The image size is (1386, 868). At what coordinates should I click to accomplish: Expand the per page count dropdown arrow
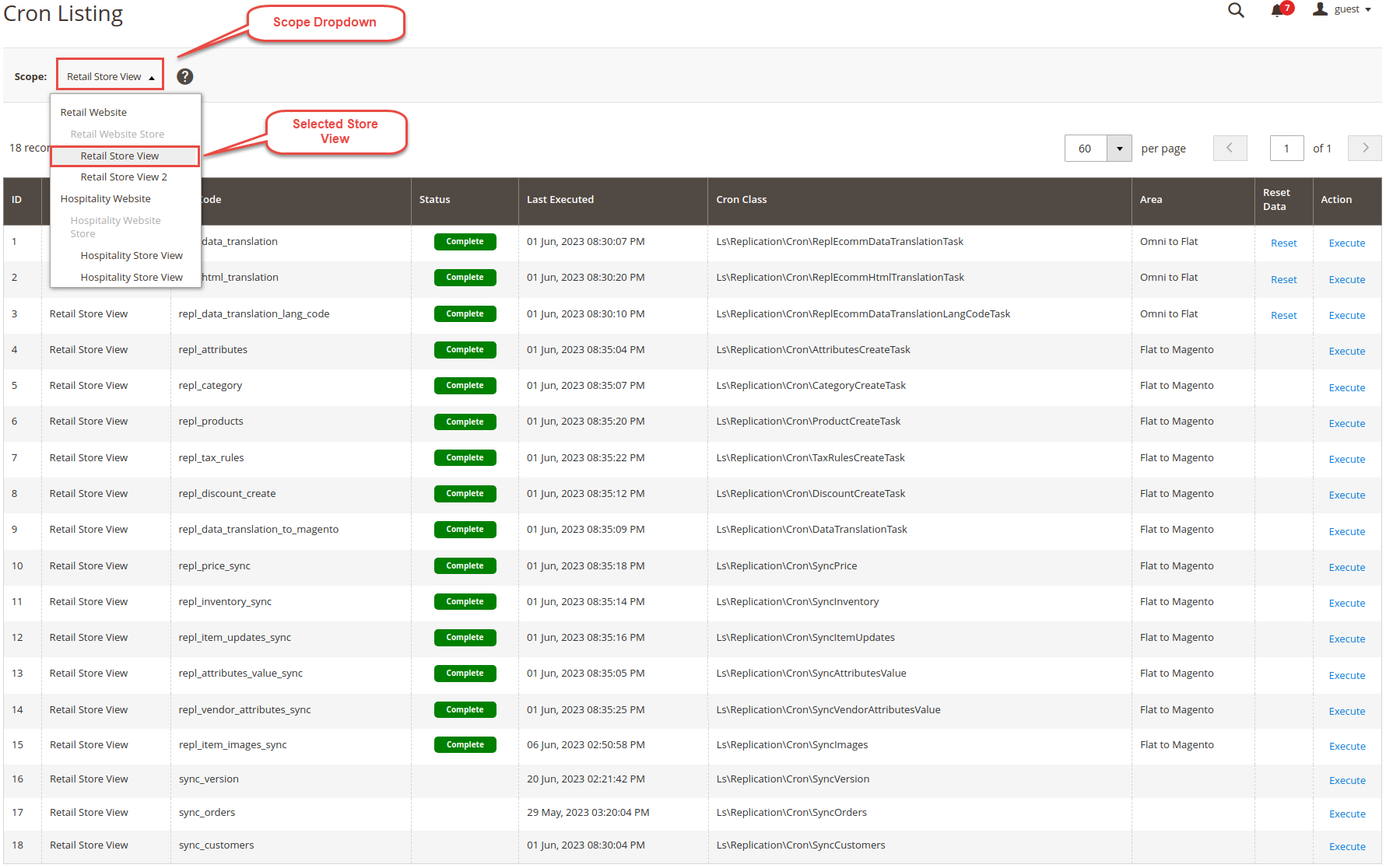pos(1119,149)
